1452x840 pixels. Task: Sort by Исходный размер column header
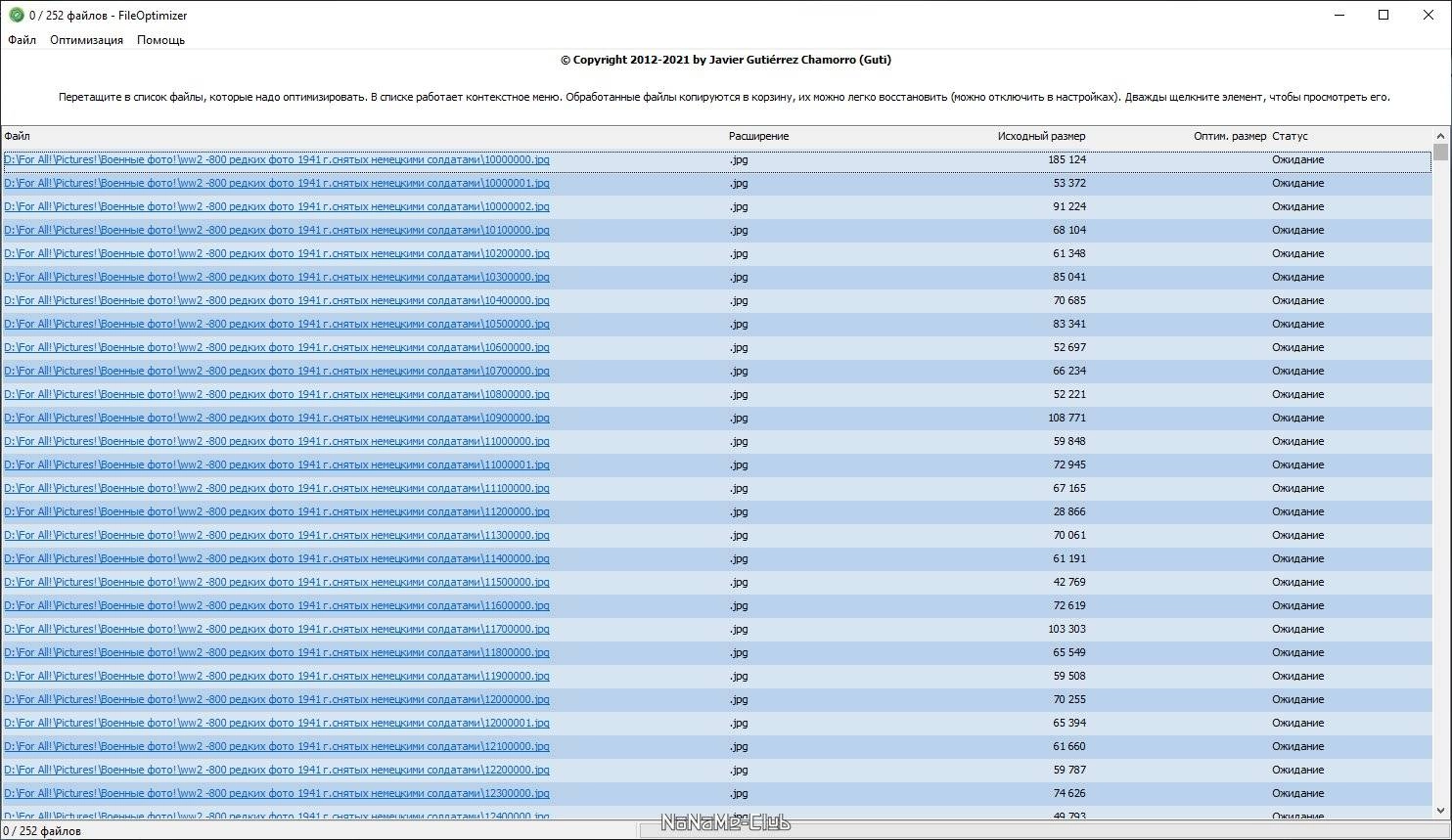[1041, 136]
